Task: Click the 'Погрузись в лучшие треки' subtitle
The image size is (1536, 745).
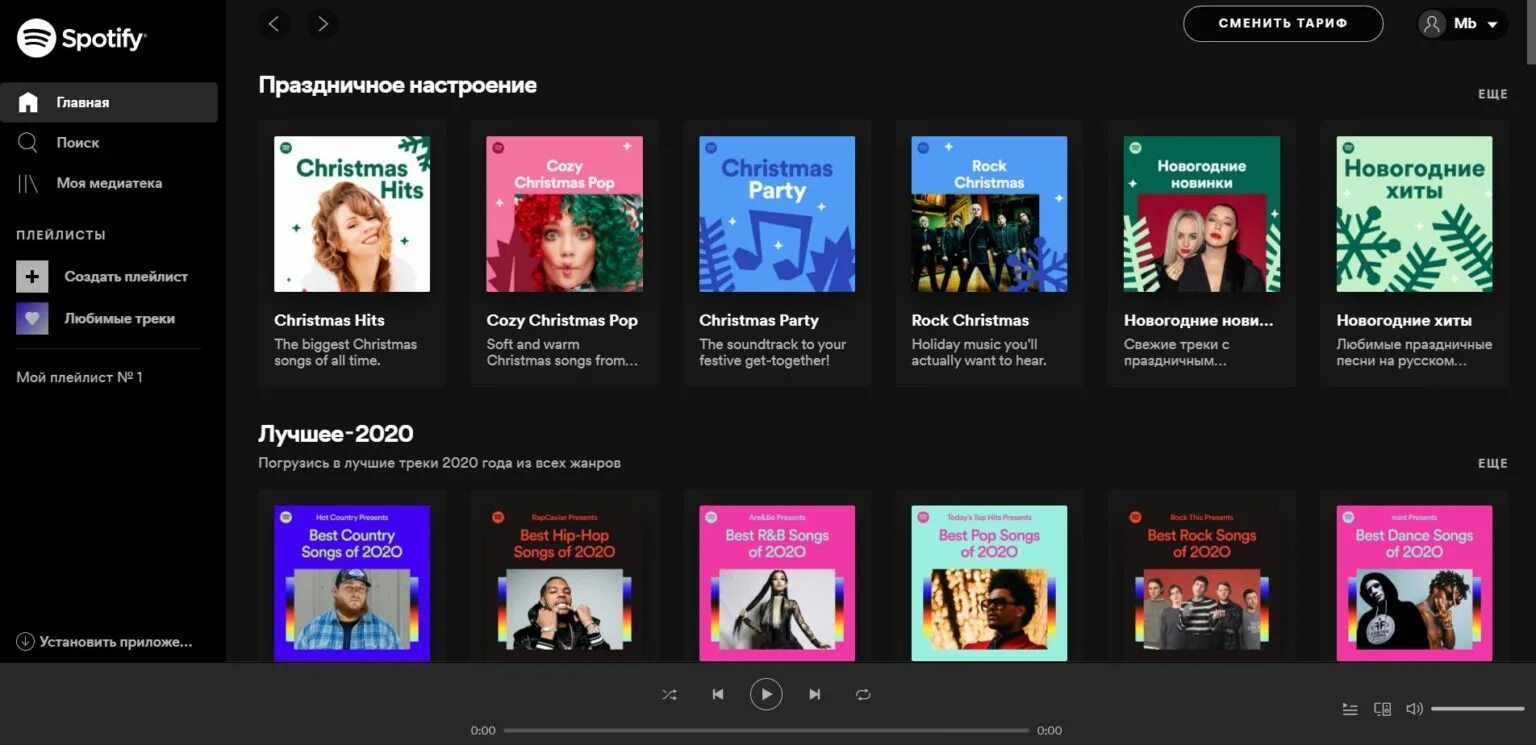Action: tap(439, 463)
